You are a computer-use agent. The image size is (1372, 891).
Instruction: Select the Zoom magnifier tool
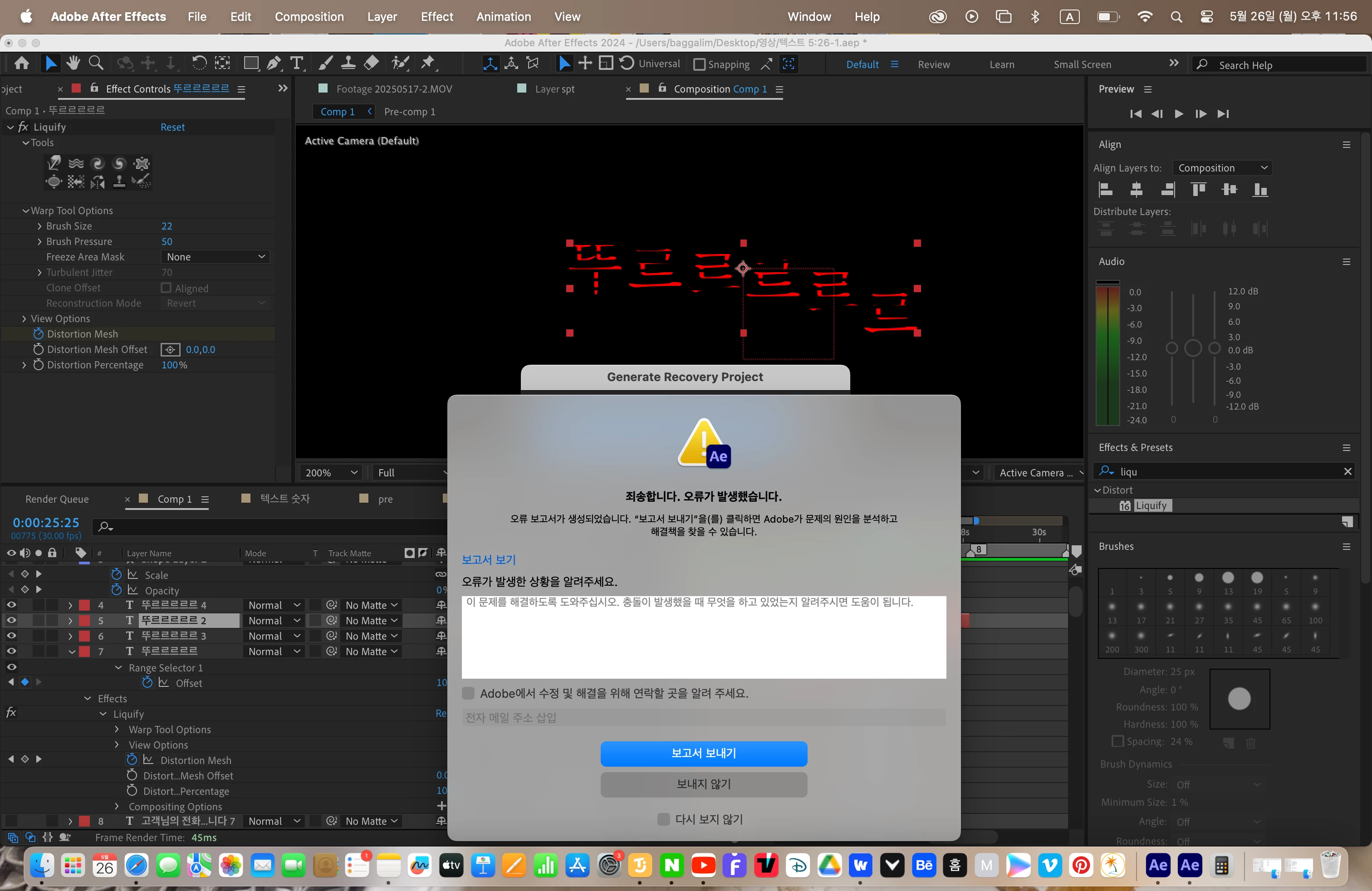point(96,64)
